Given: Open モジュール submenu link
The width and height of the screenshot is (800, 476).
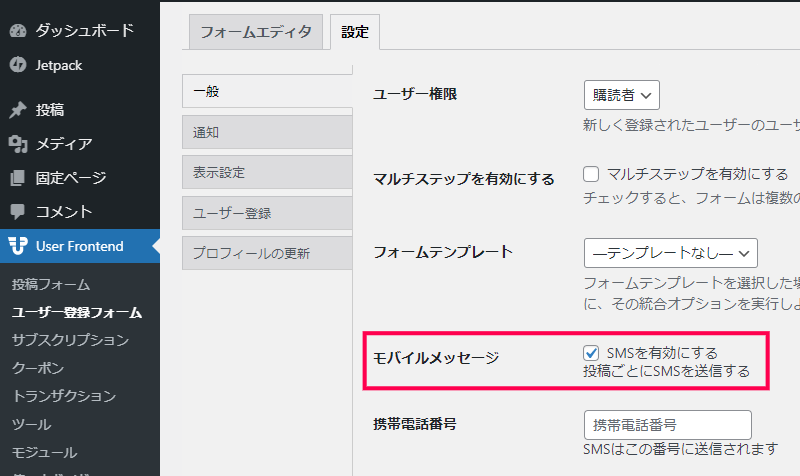Looking at the screenshot, I should coord(45,452).
